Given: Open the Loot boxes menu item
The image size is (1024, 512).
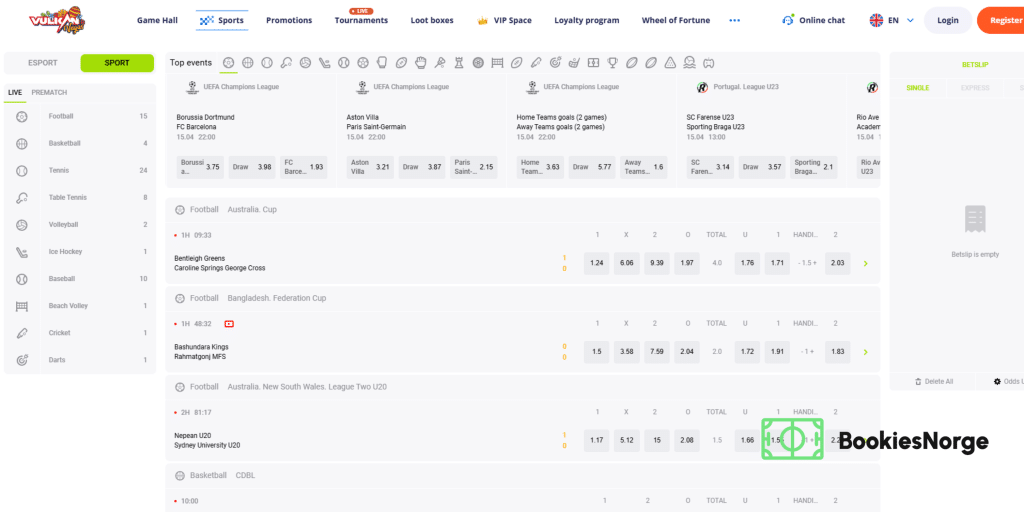Looking at the screenshot, I should click(x=432, y=20).
